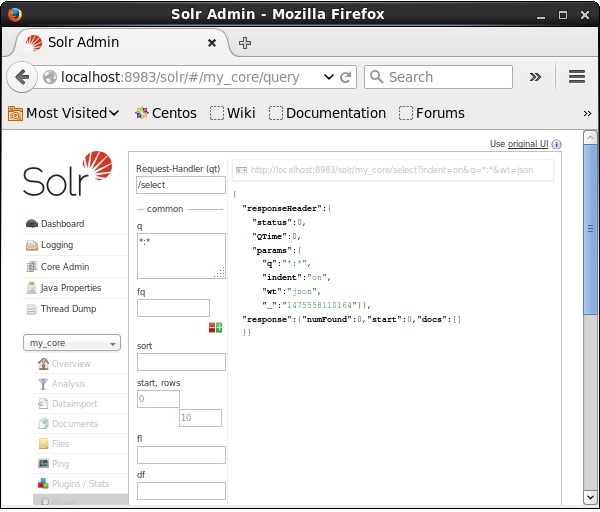Image resolution: width=600 pixels, height=512 pixels.
Task: Select Overview under my_core
Action: 71,364
